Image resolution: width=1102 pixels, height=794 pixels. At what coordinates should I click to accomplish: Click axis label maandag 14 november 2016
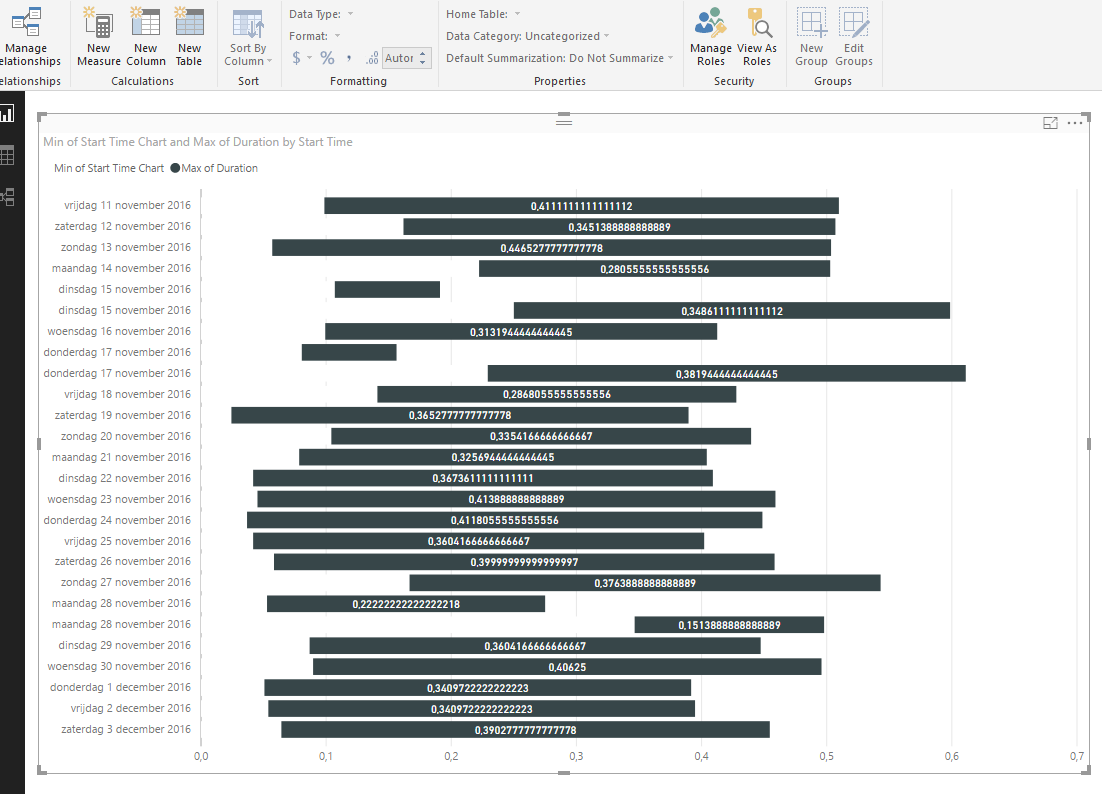tap(121, 268)
